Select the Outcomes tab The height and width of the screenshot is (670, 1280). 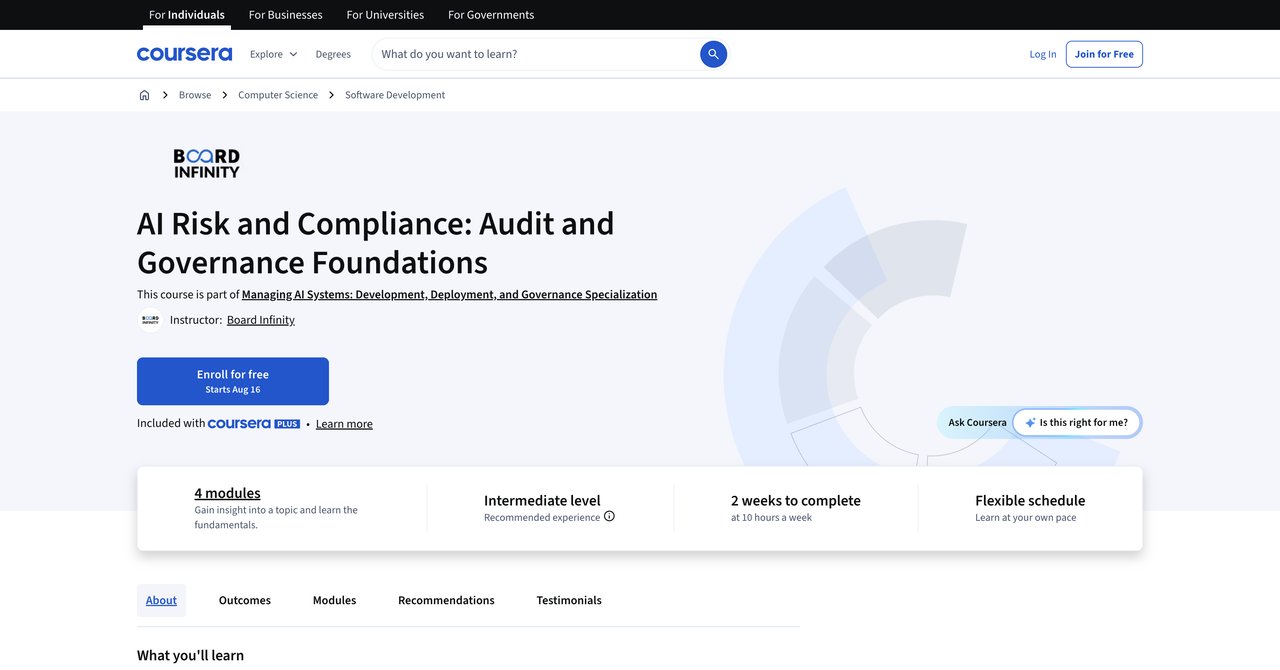(245, 600)
